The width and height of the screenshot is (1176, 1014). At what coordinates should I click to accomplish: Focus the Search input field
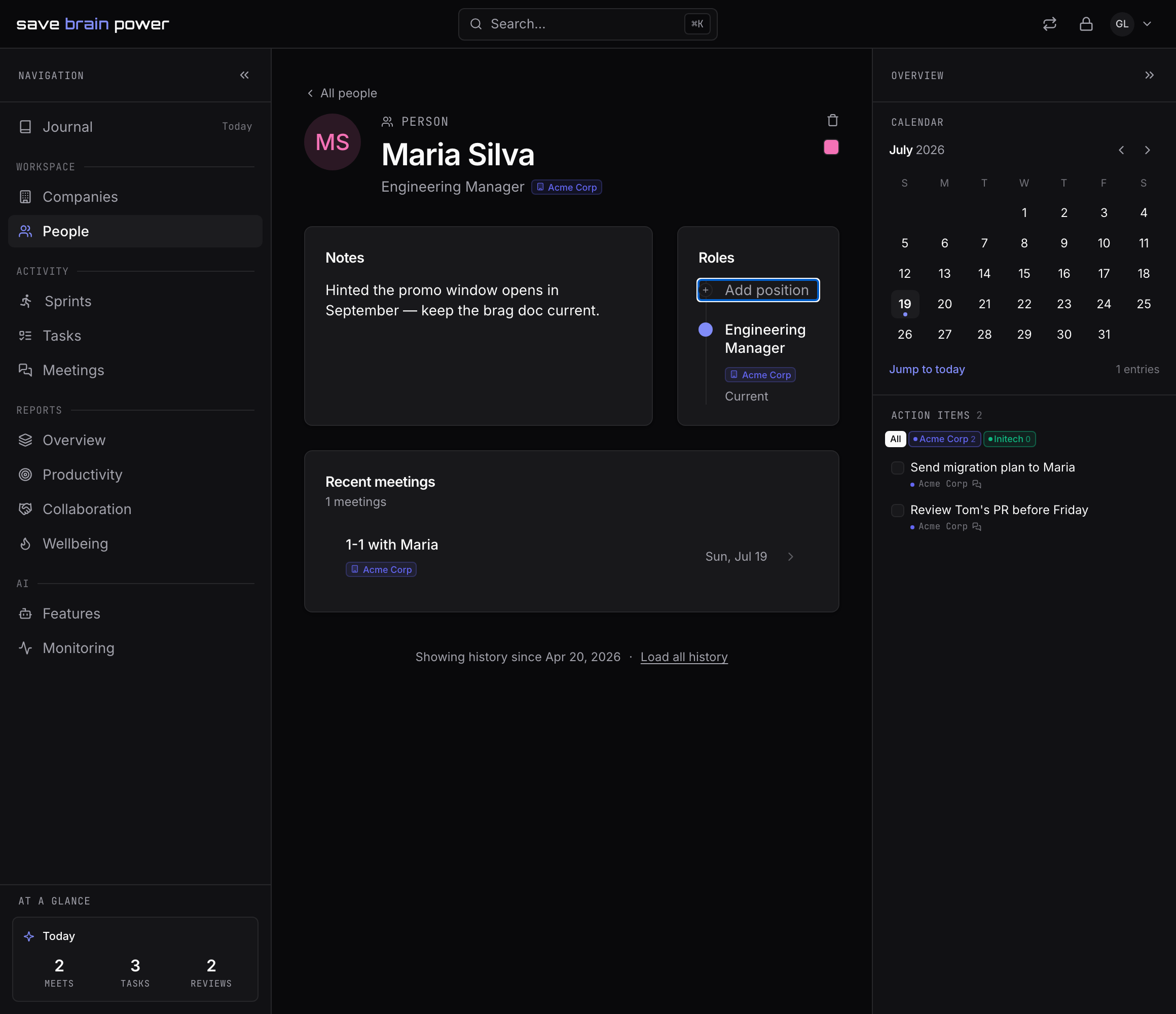pos(587,24)
